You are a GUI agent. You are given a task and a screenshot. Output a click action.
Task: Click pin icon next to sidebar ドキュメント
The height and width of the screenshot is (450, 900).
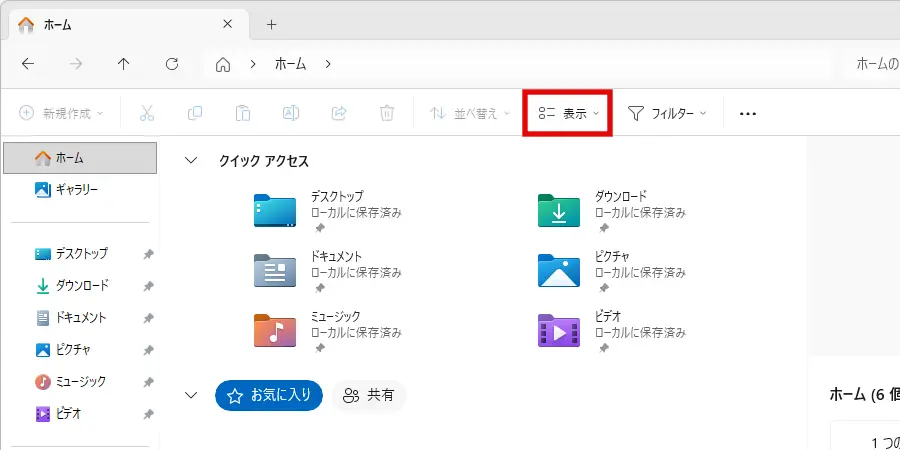click(148, 318)
